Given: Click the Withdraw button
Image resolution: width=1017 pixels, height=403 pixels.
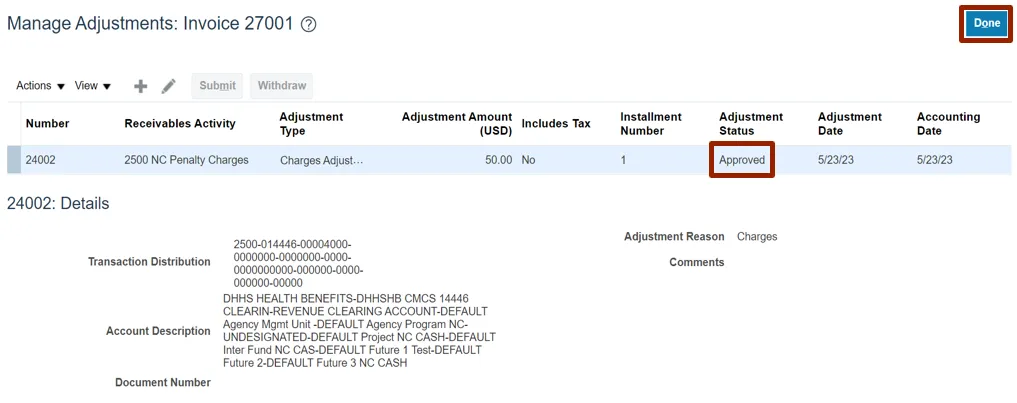Looking at the screenshot, I should coord(282,86).
